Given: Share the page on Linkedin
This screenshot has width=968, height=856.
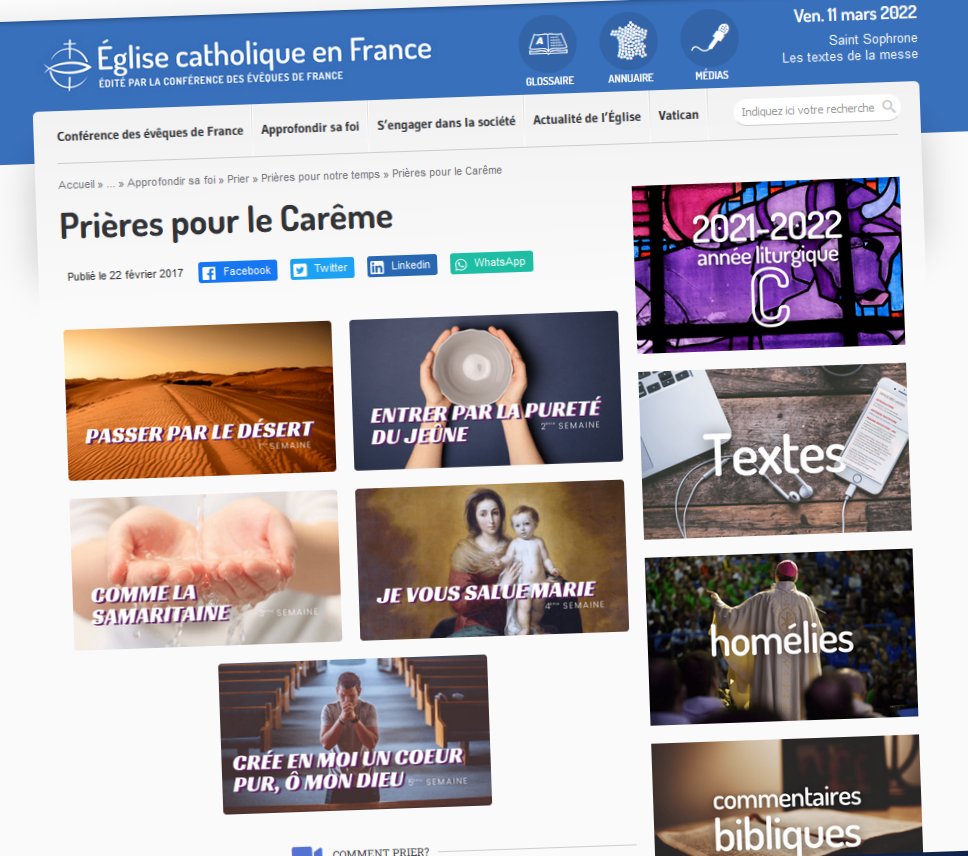Looking at the screenshot, I should coord(402,265).
